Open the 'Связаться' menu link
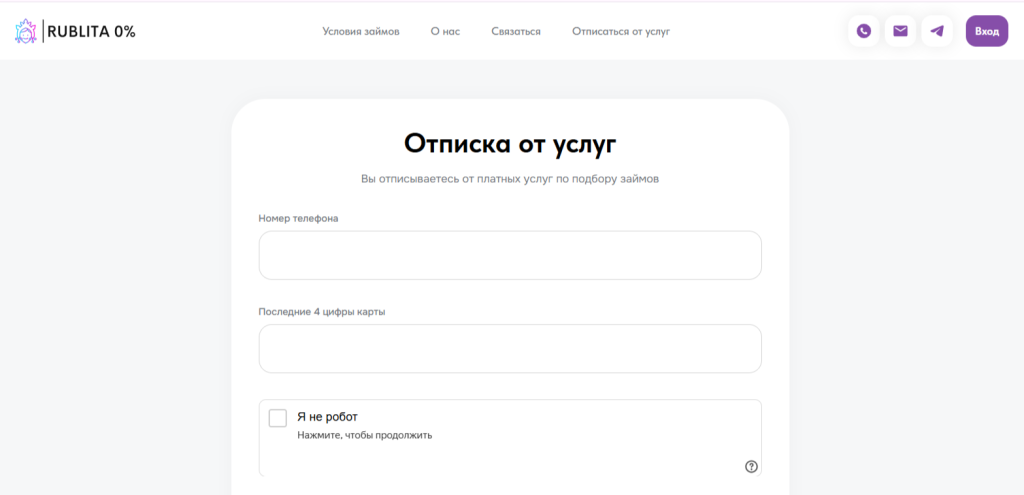The width and height of the screenshot is (1024, 495). point(516,31)
